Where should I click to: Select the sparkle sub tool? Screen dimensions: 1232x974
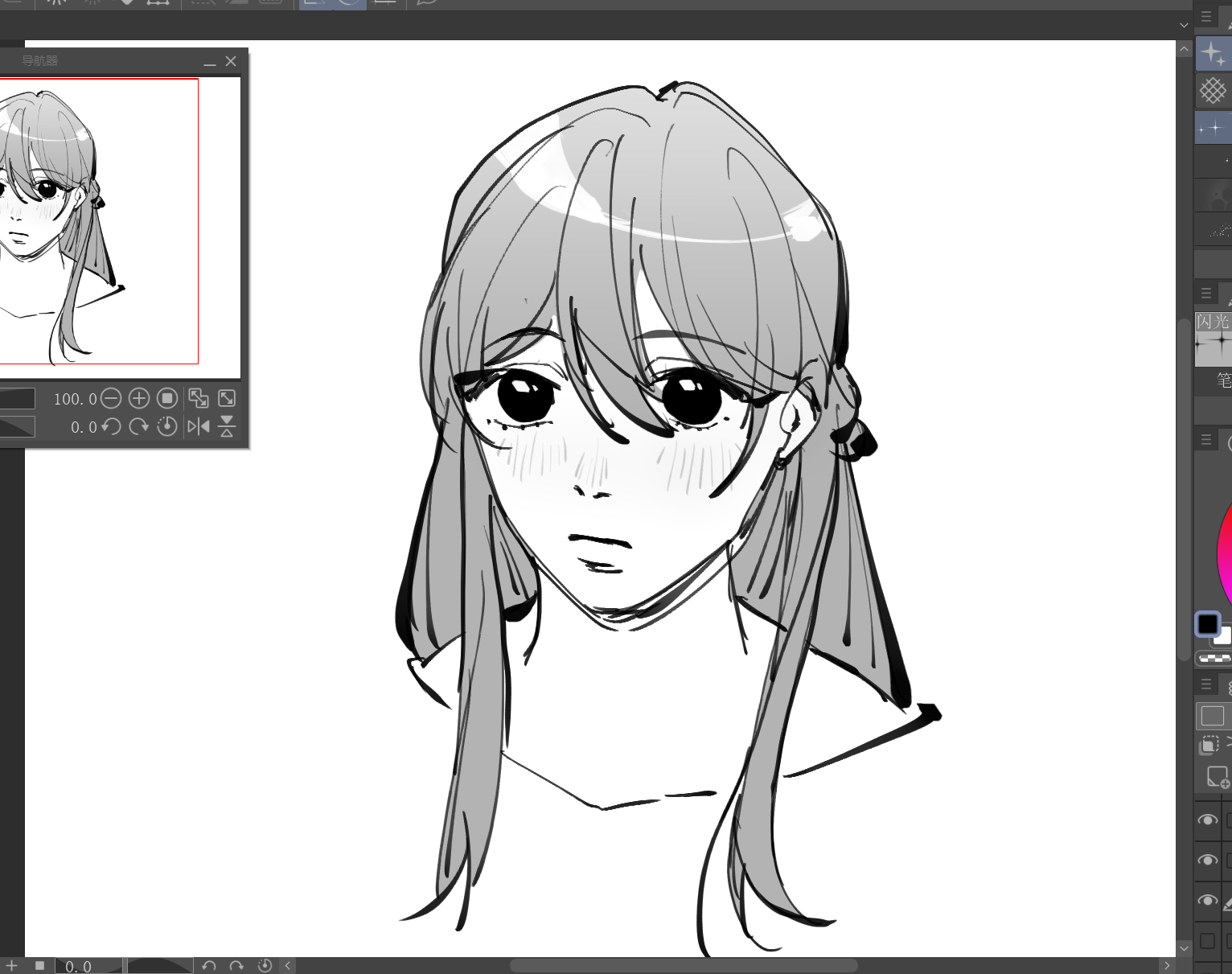tap(1212, 54)
